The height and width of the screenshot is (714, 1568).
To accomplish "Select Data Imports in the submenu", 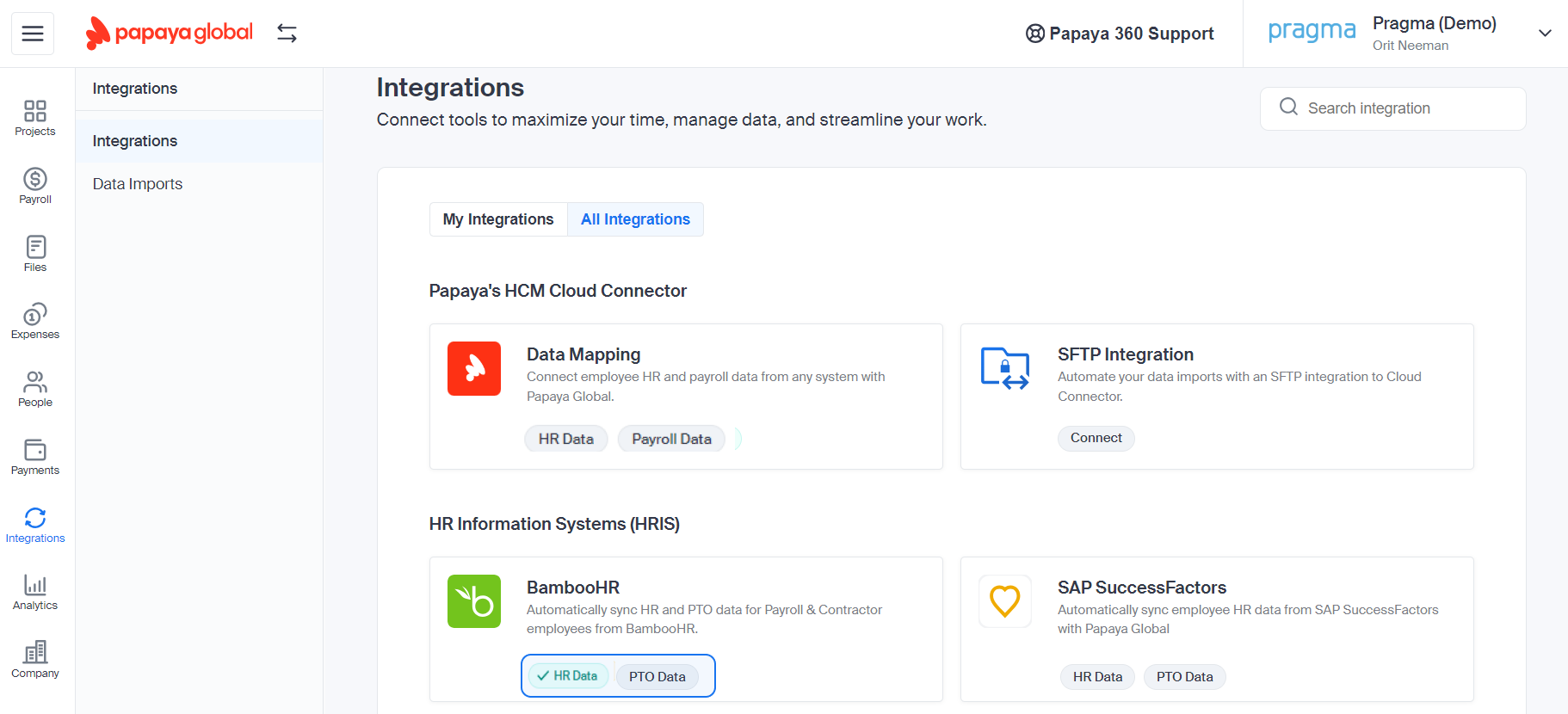I will coord(199,184).
